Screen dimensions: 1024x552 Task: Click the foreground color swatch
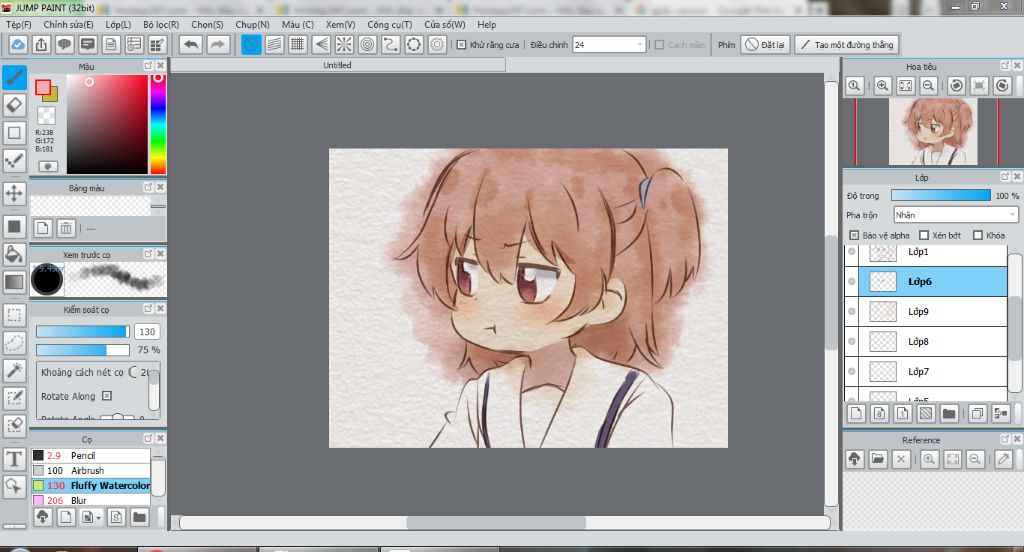tap(43, 88)
